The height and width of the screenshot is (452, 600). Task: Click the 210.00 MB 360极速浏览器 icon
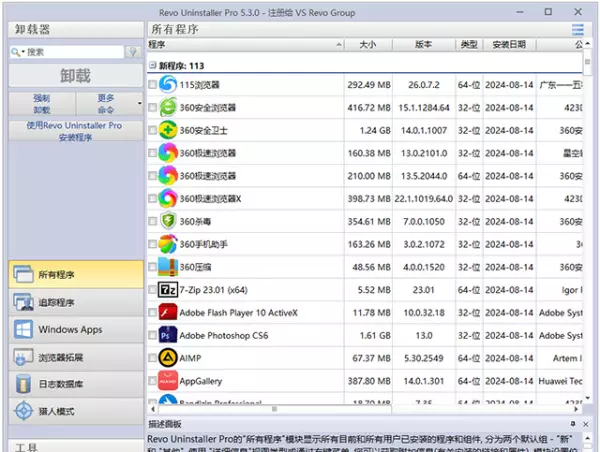168,176
